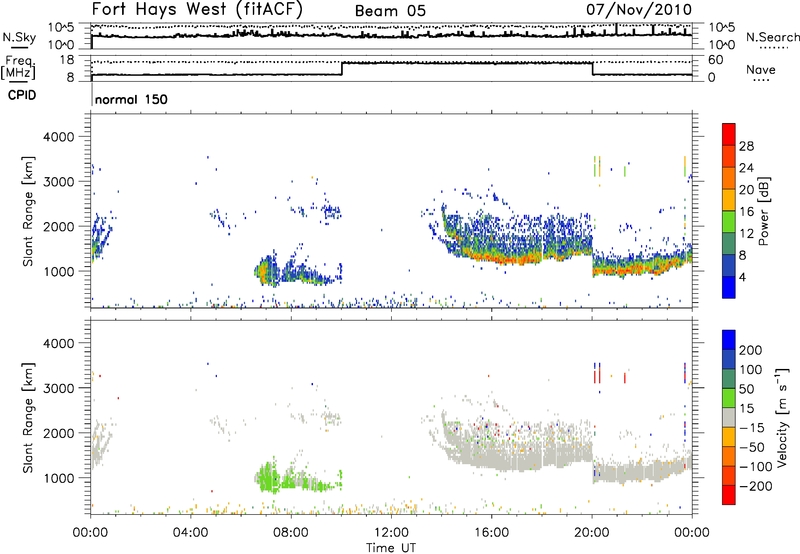Click the frequency step down at 20:00

[x=592, y=68]
